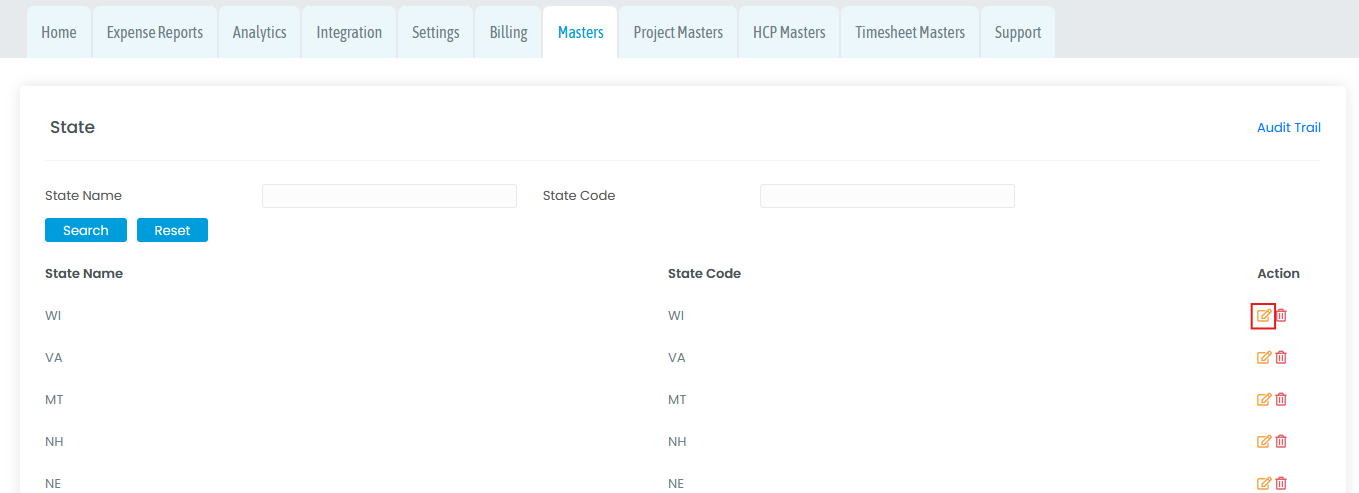Switch to the Billing tab
Viewport: 1359px width, 493px height.
(508, 32)
